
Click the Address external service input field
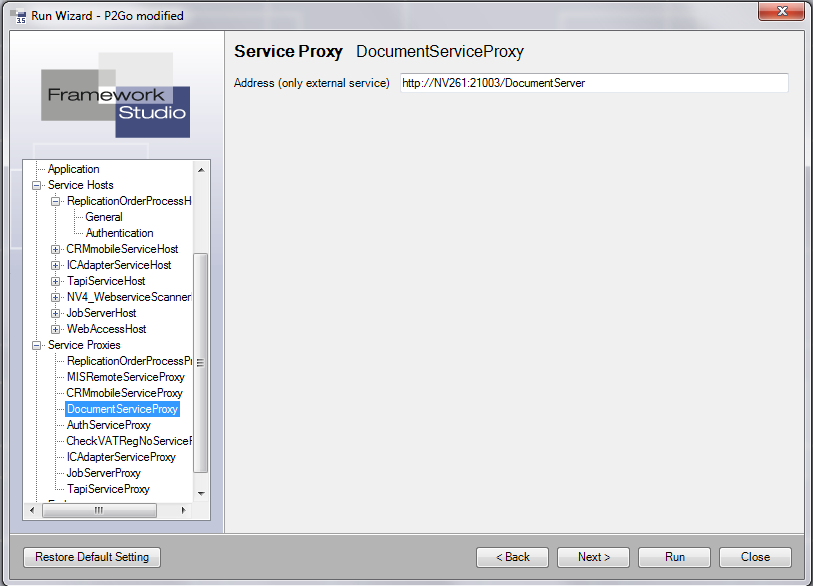(594, 83)
